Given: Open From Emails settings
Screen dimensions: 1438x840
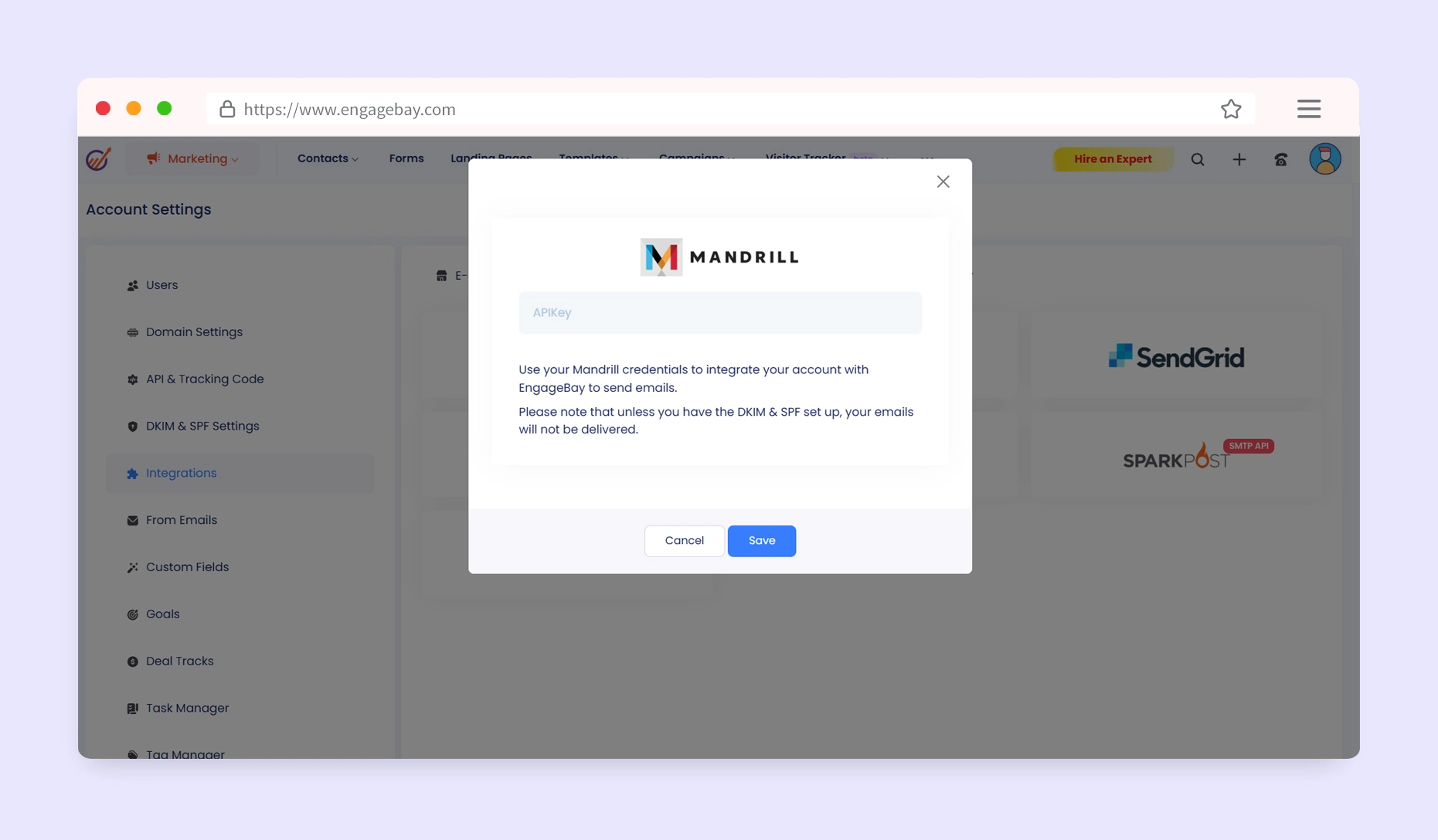Looking at the screenshot, I should [240, 520].
